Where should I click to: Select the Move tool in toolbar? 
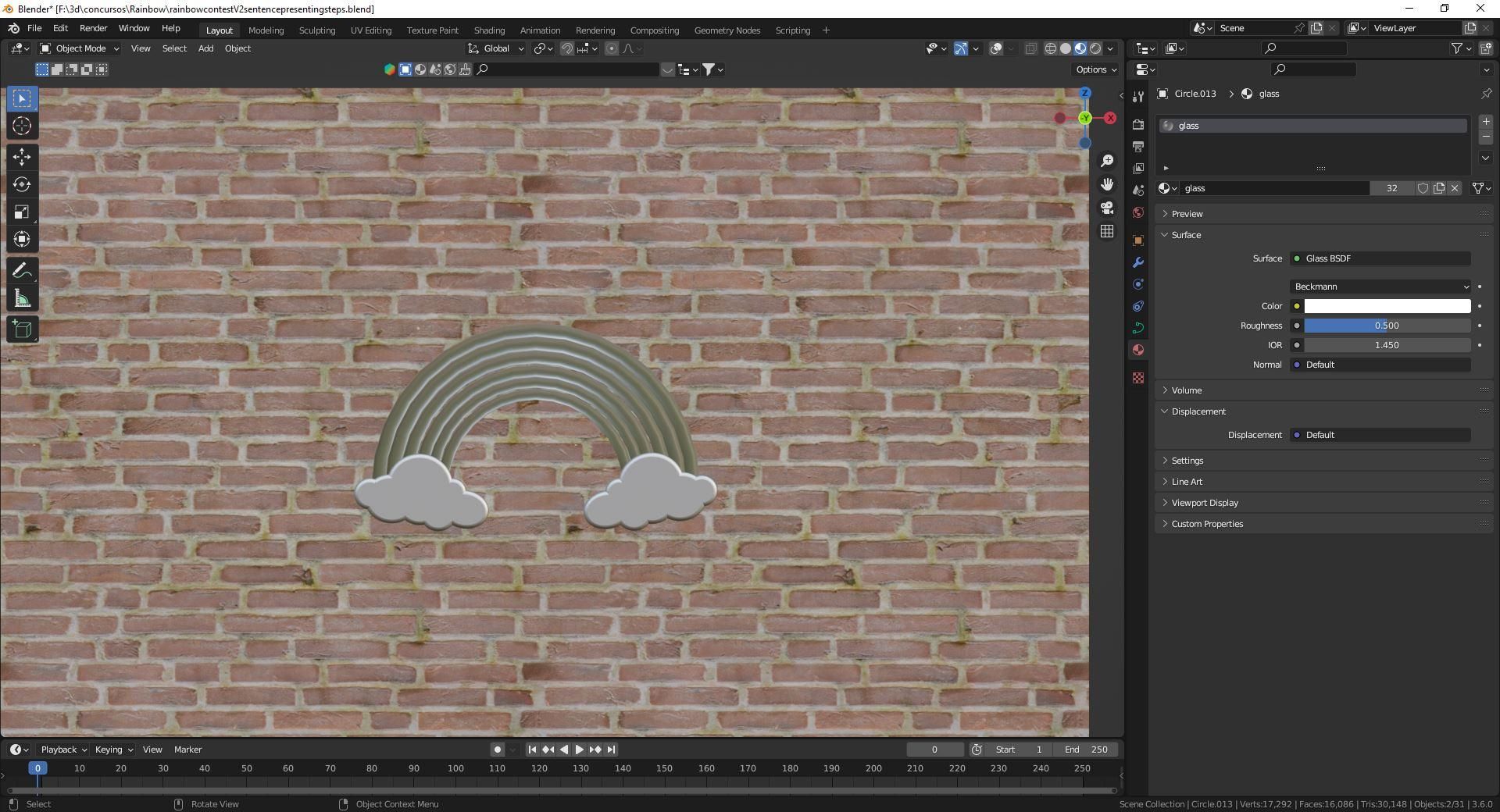[22, 157]
